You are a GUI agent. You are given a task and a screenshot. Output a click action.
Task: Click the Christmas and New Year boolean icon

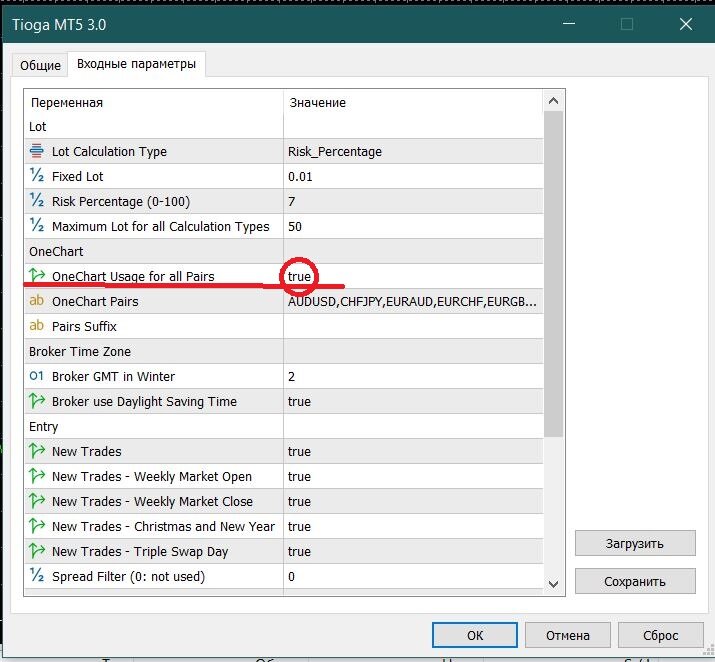[x=36, y=526]
